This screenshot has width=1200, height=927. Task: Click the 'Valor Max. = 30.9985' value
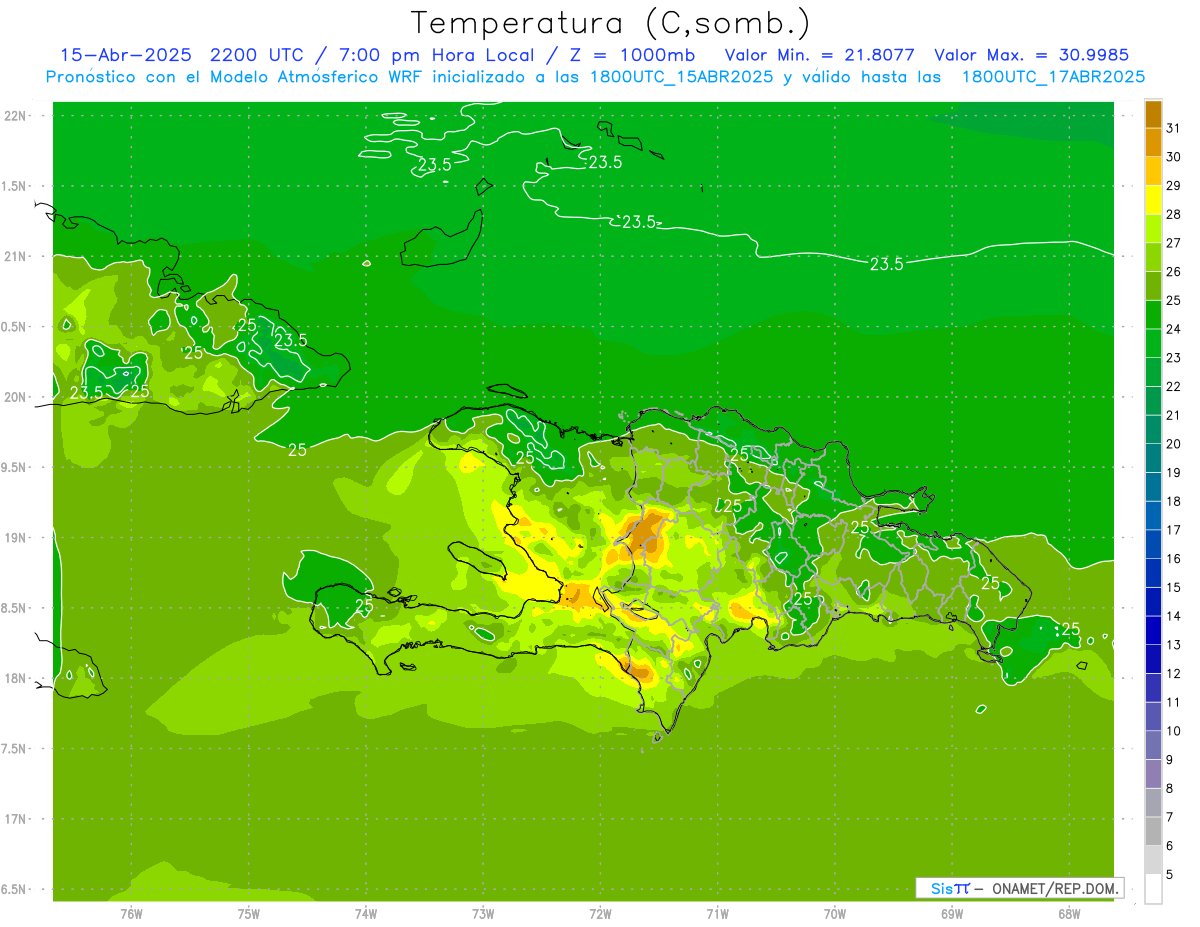(1032, 55)
